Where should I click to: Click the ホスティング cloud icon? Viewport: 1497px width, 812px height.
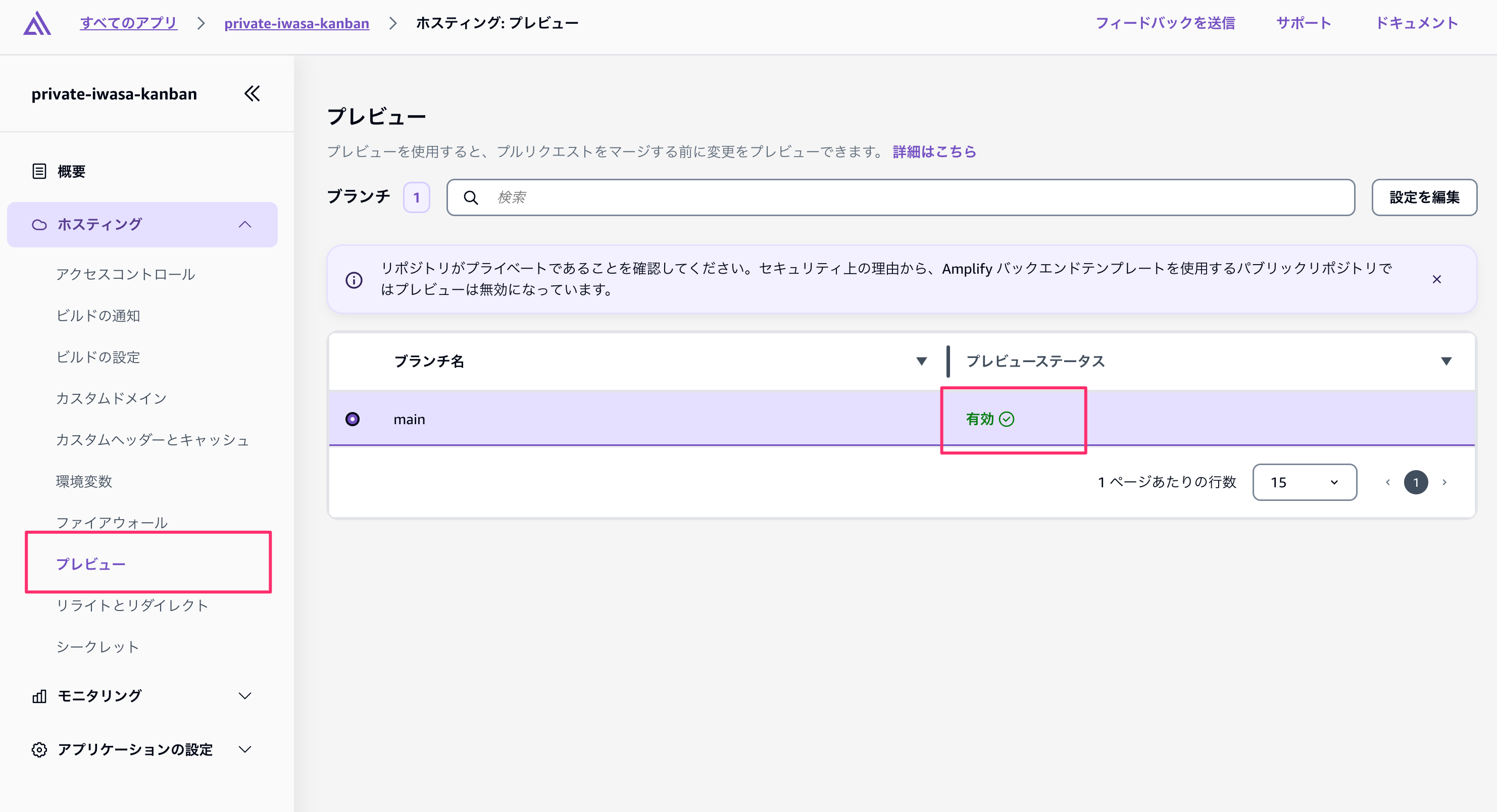(x=39, y=224)
